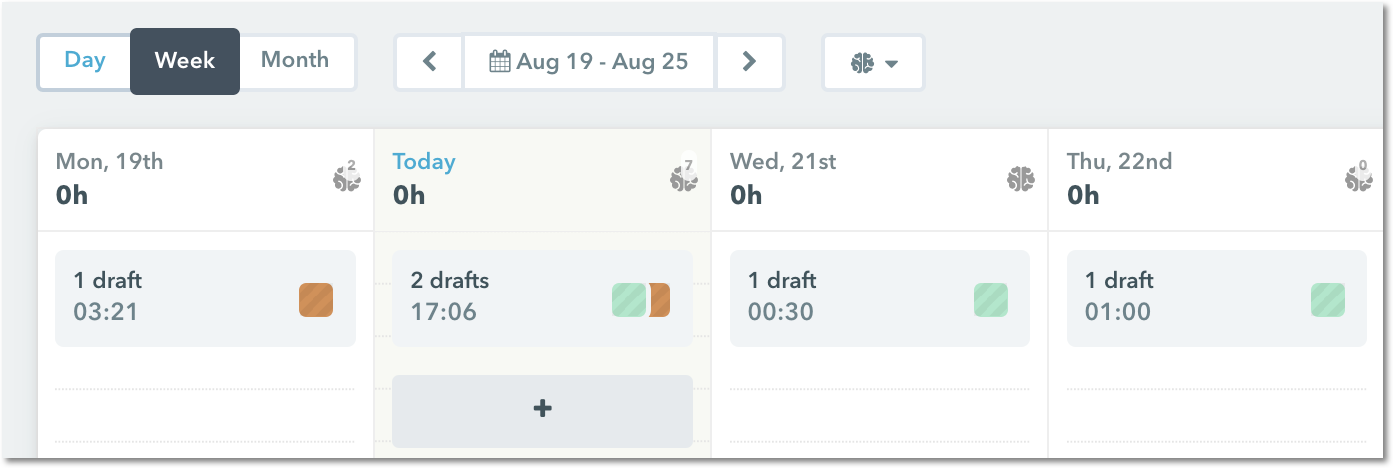1393x468 pixels.
Task: Open Today's brain icon with 7 badge
Action: click(684, 176)
